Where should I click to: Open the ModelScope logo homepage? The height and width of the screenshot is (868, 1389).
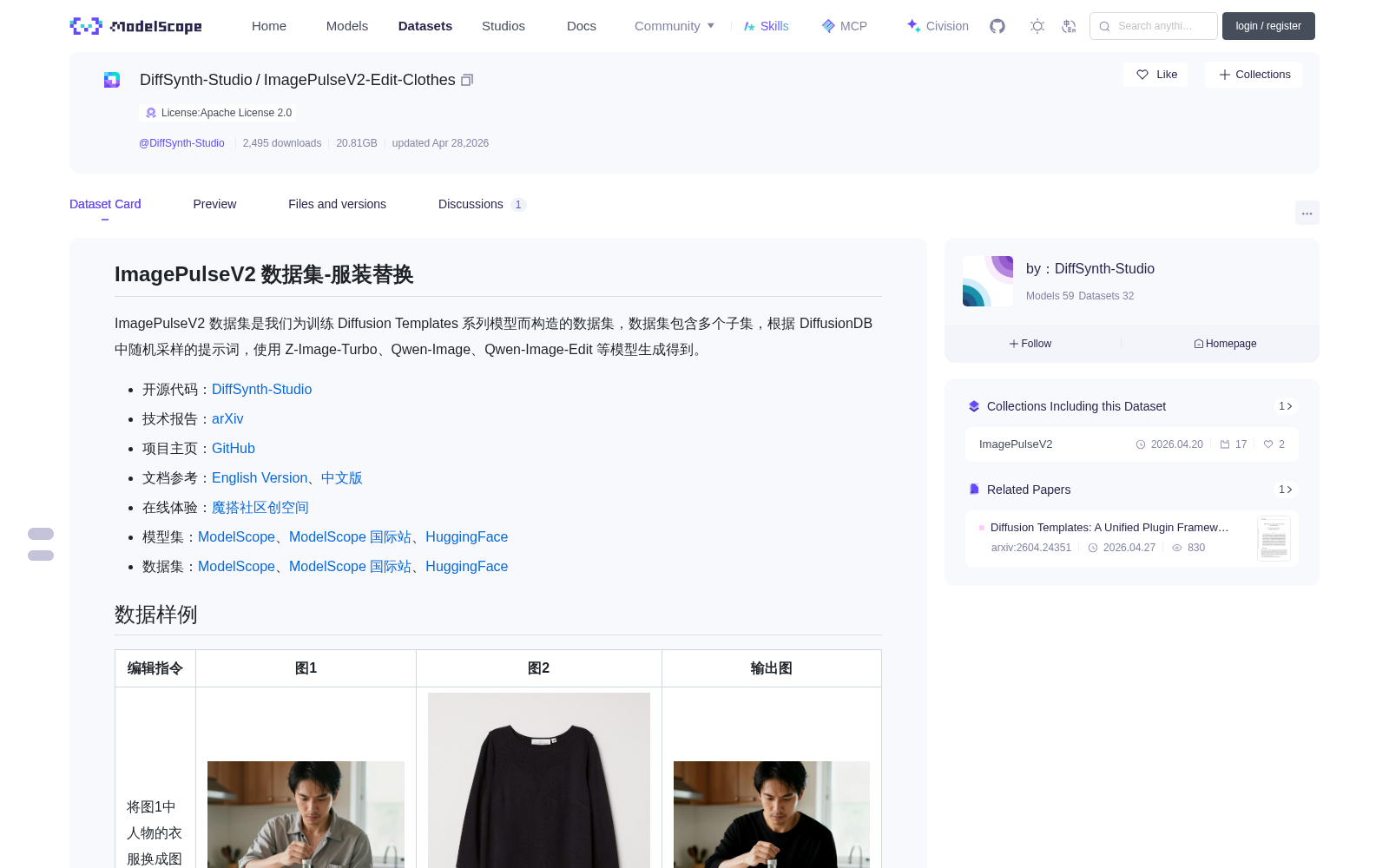pos(136,26)
